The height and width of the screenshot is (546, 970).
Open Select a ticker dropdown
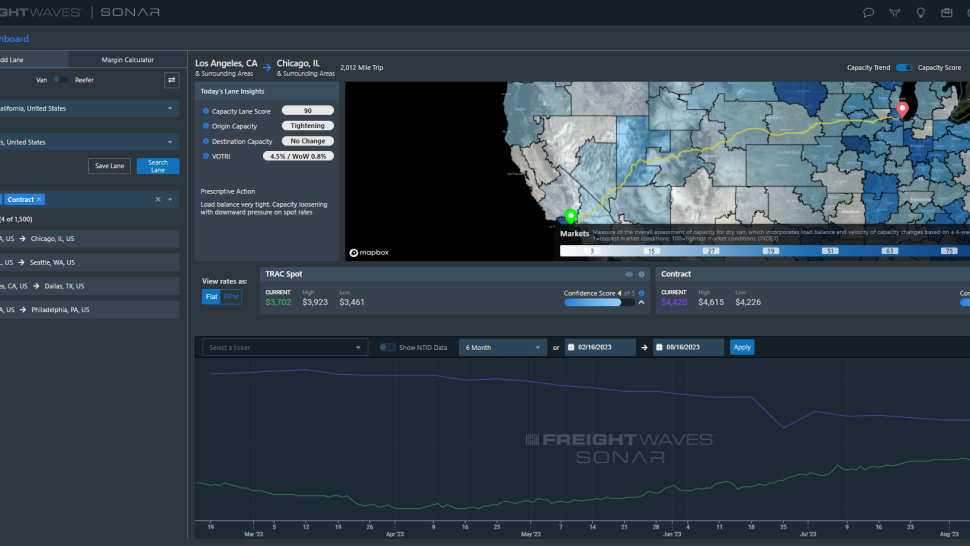coord(285,347)
